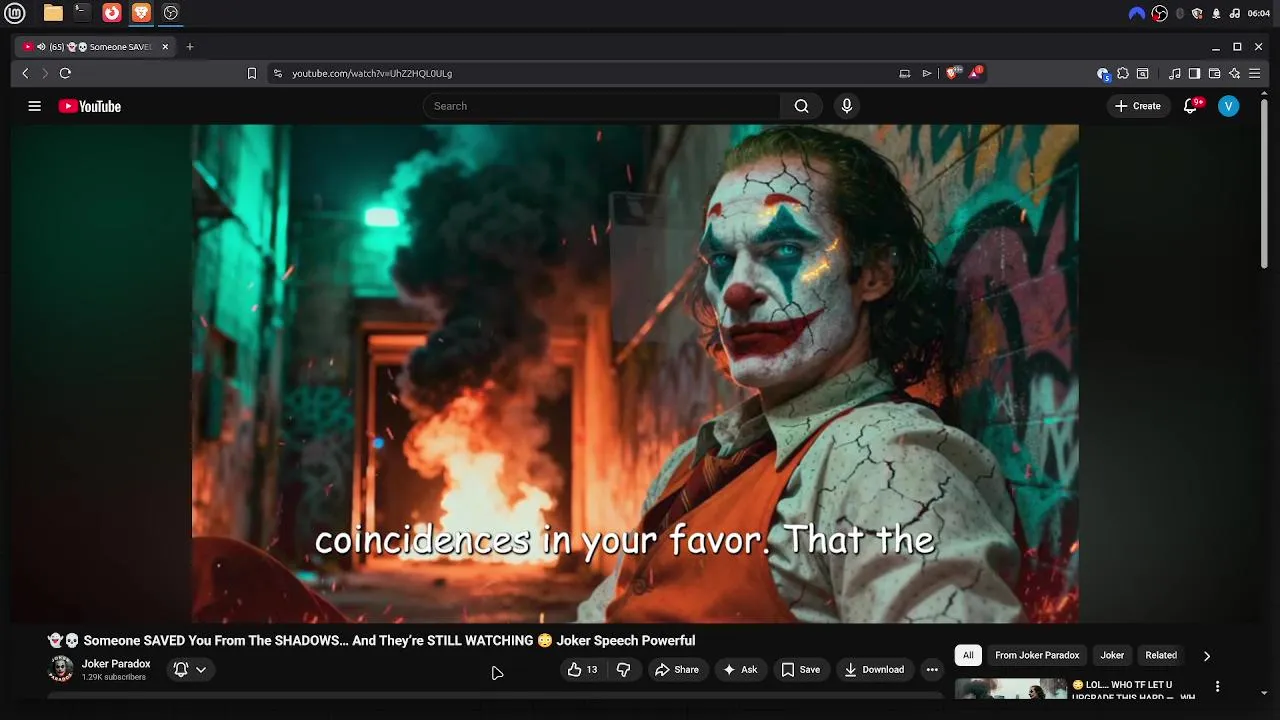Bookmark this page with the bookmark icon
Screen dimensions: 1280x720
tap(252, 73)
